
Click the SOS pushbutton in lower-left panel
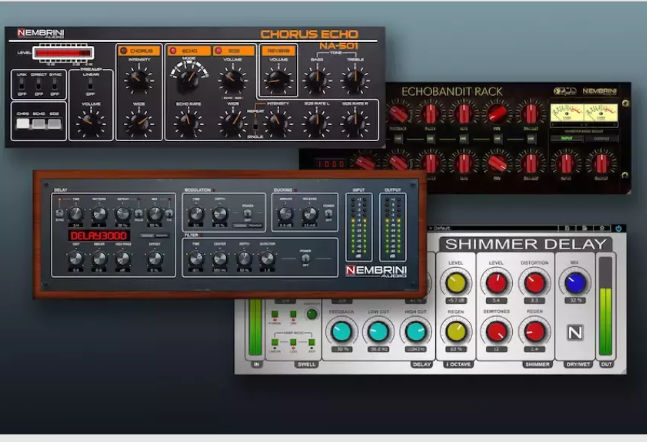(x=54, y=123)
